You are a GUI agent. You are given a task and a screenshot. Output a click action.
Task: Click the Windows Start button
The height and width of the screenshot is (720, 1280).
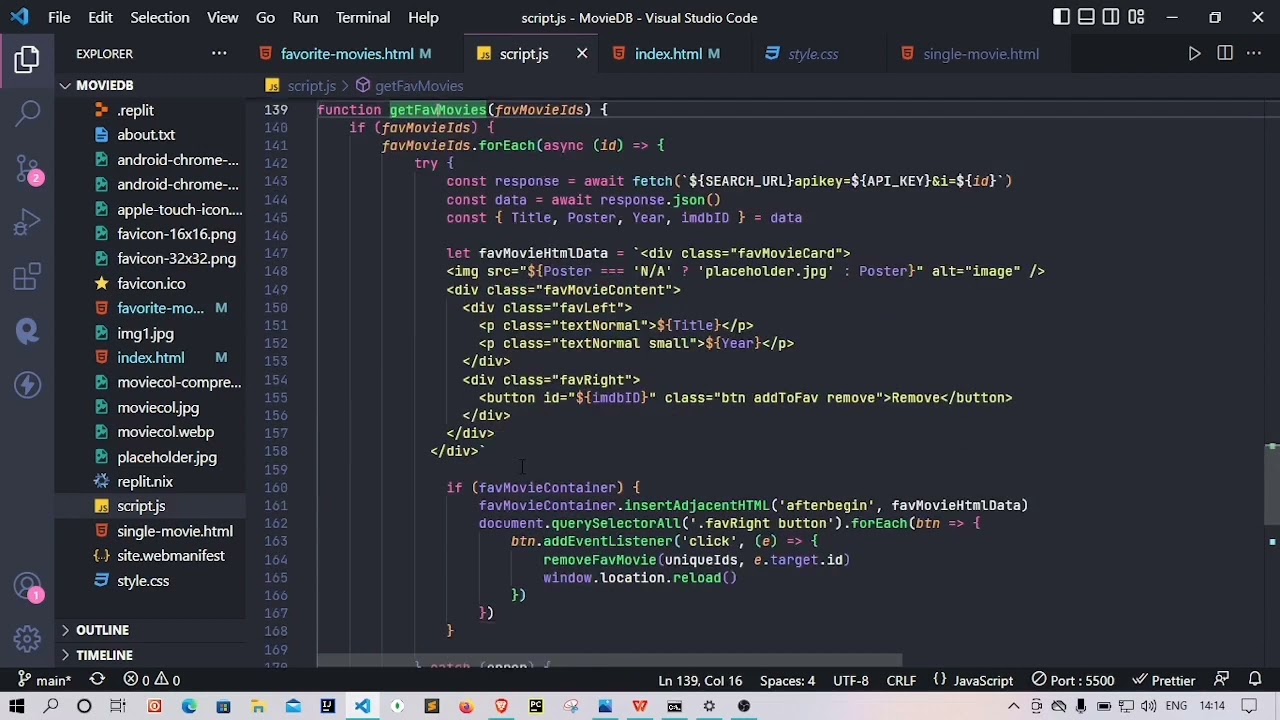point(17,706)
